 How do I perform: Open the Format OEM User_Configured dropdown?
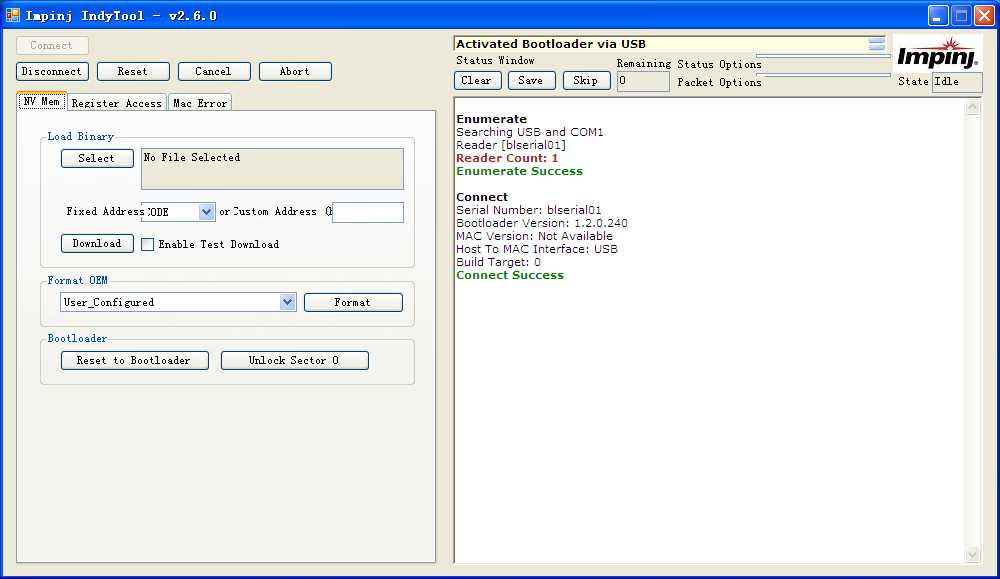click(288, 302)
